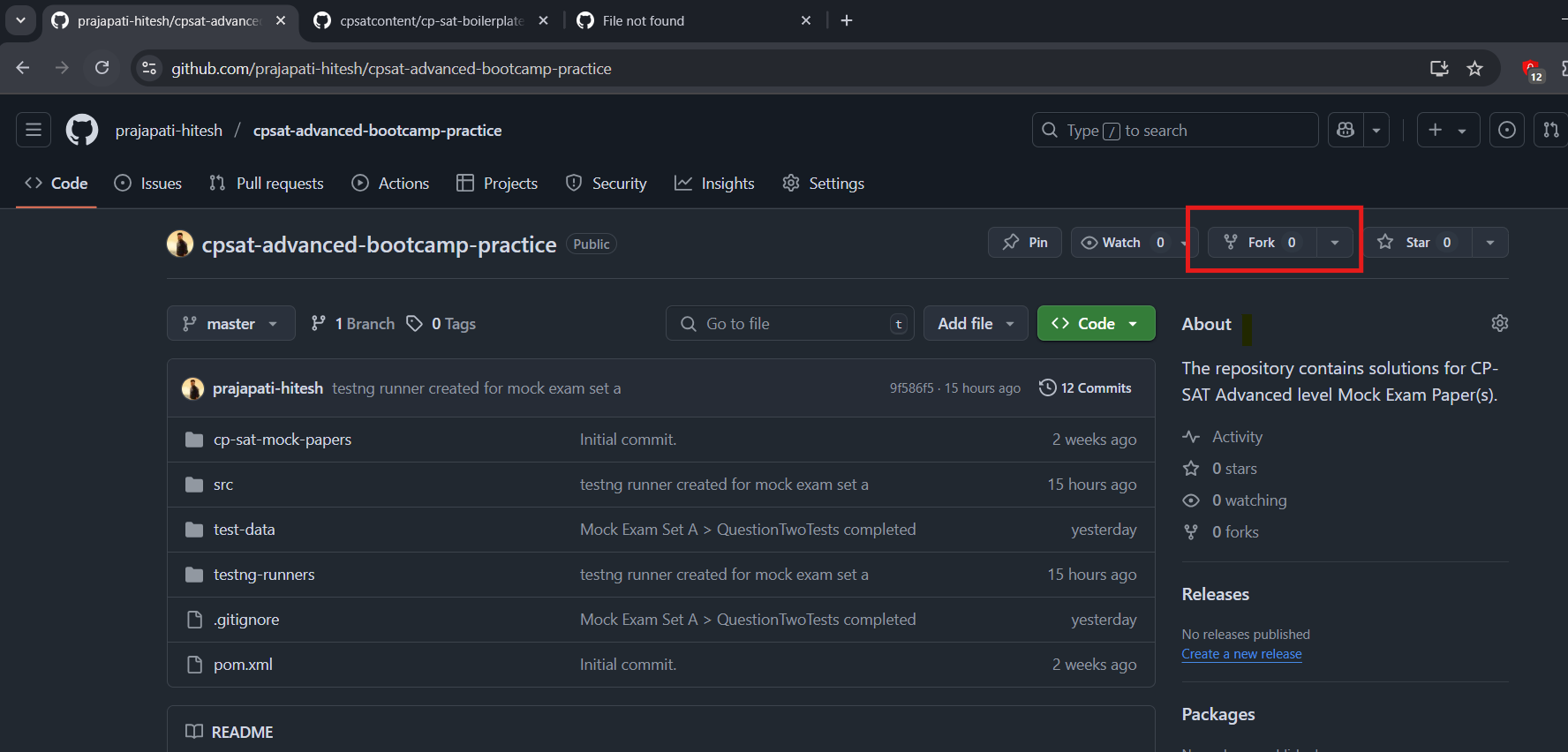This screenshot has width=1568, height=752.
Task: Open the pom.xml file
Action: coord(243,665)
